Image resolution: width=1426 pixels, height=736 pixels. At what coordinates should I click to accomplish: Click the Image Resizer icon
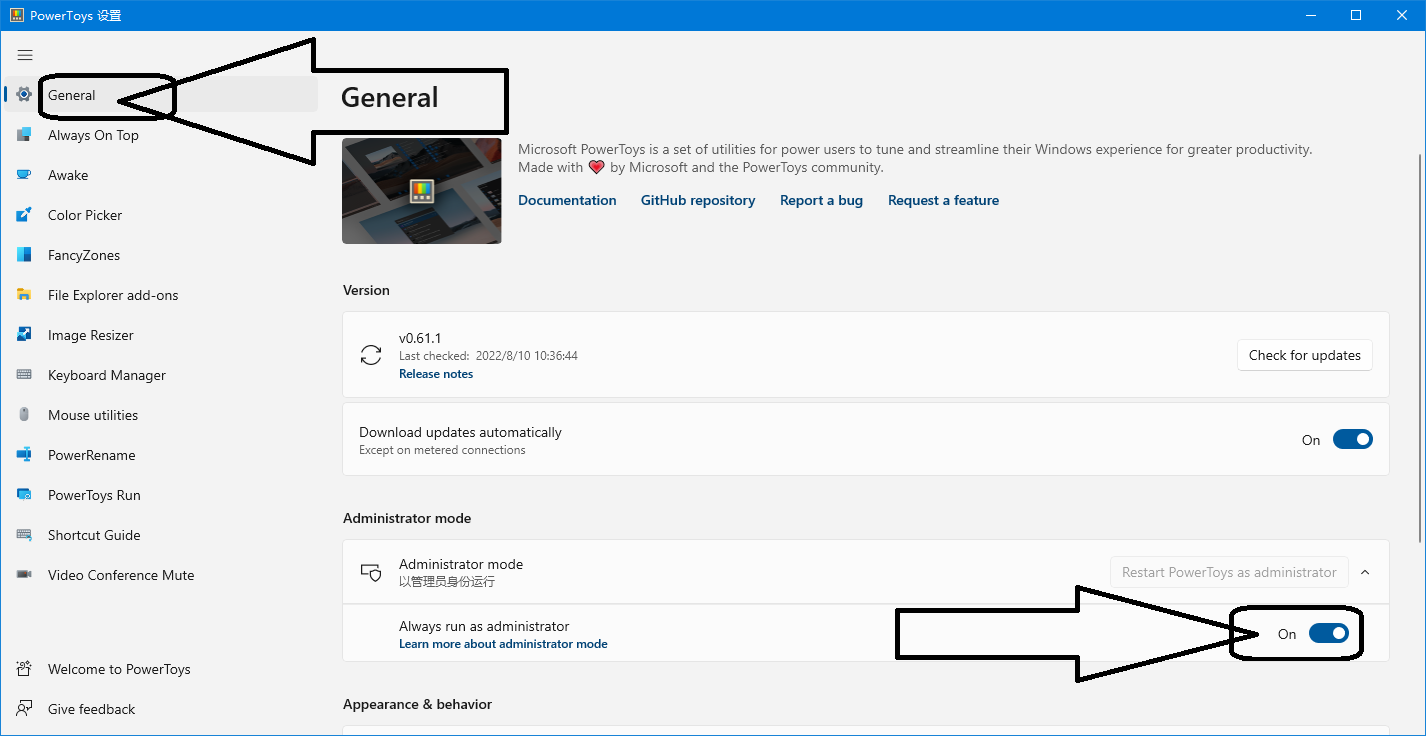point(24,335)
